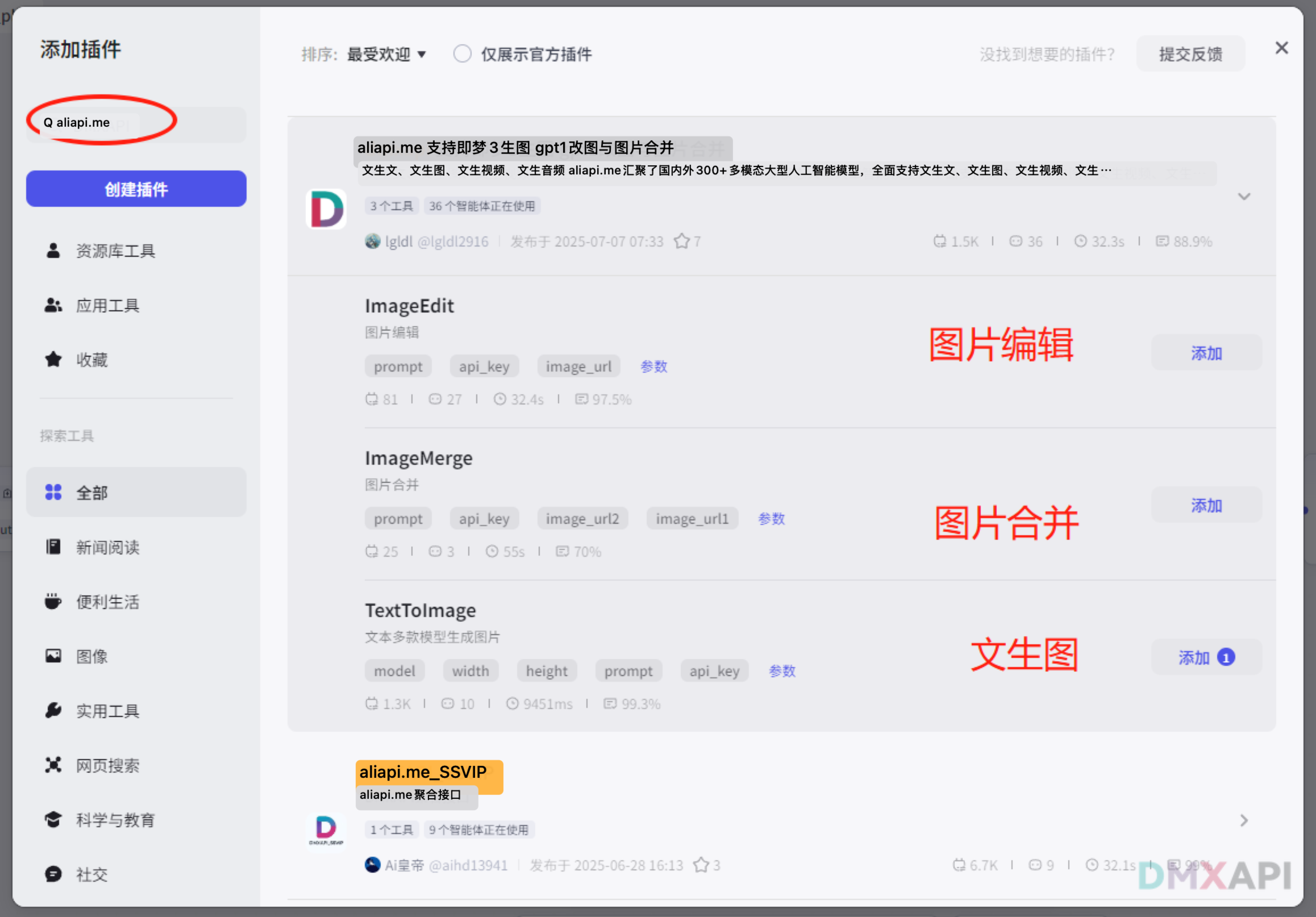Show ImageMerge 参数 details
The image size is (1316, 917).
[x=771, y=519]
